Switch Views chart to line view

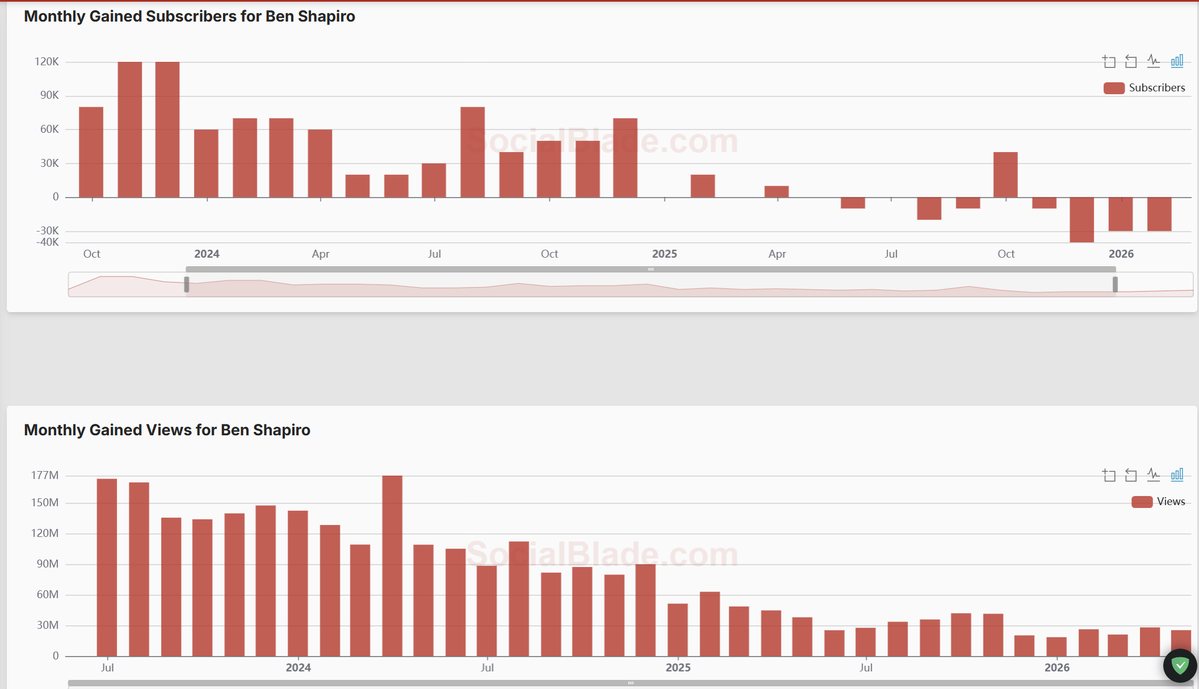1153,475
